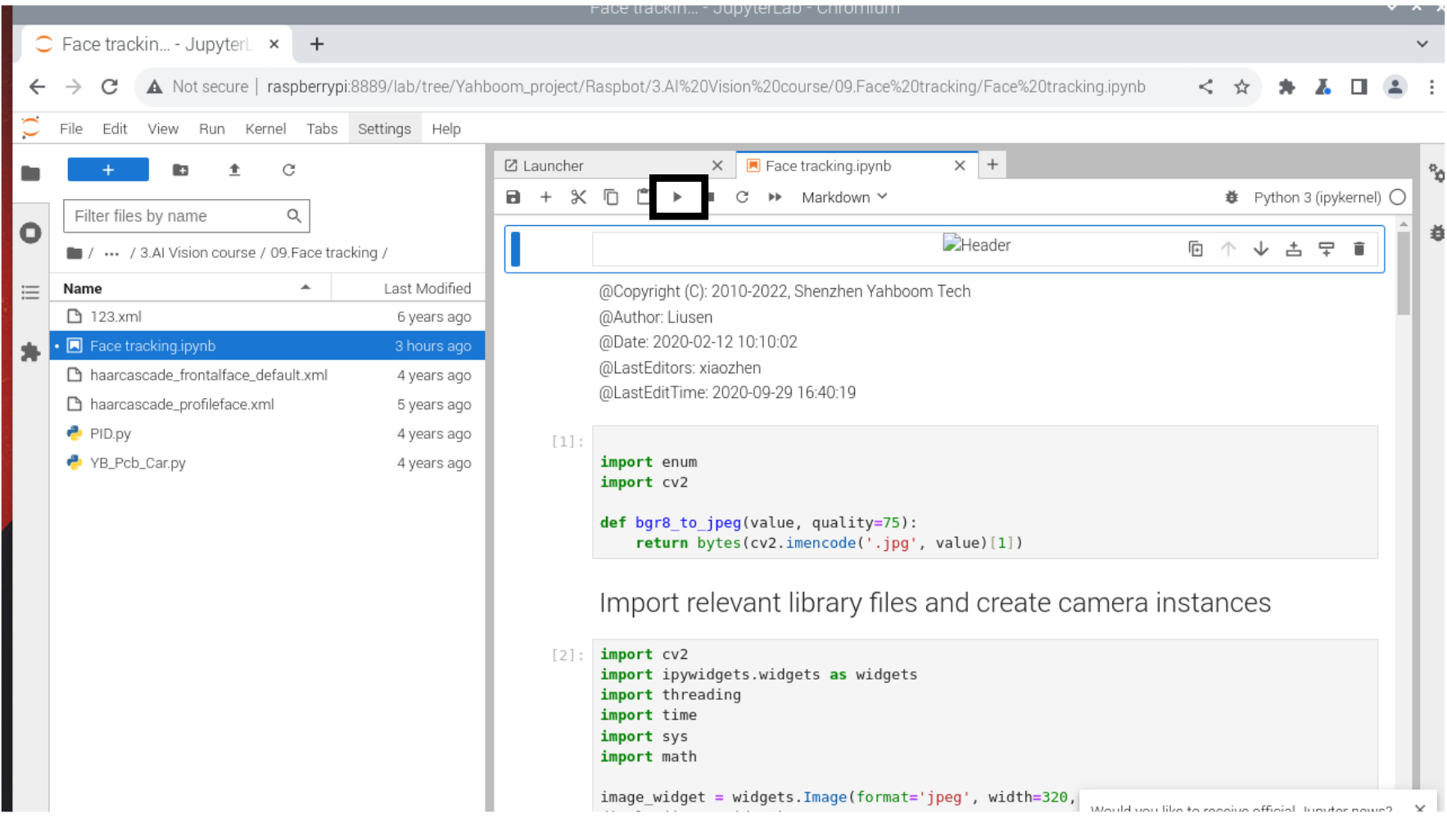The image size is (1447, 840).
Task: Open the Markdown cell type dropdown
Action: pos(844,196)
